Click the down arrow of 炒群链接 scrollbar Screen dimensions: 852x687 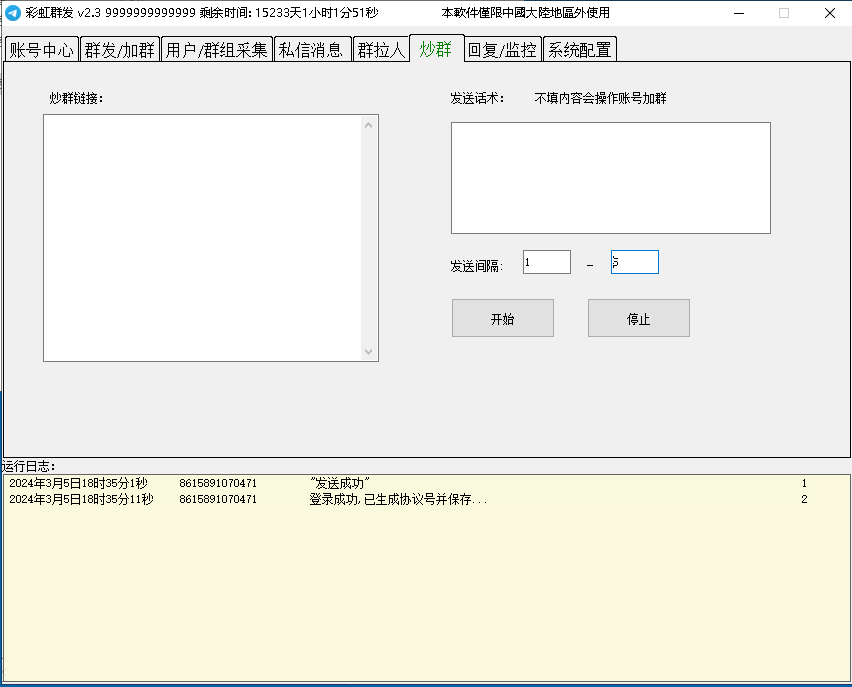368,351
